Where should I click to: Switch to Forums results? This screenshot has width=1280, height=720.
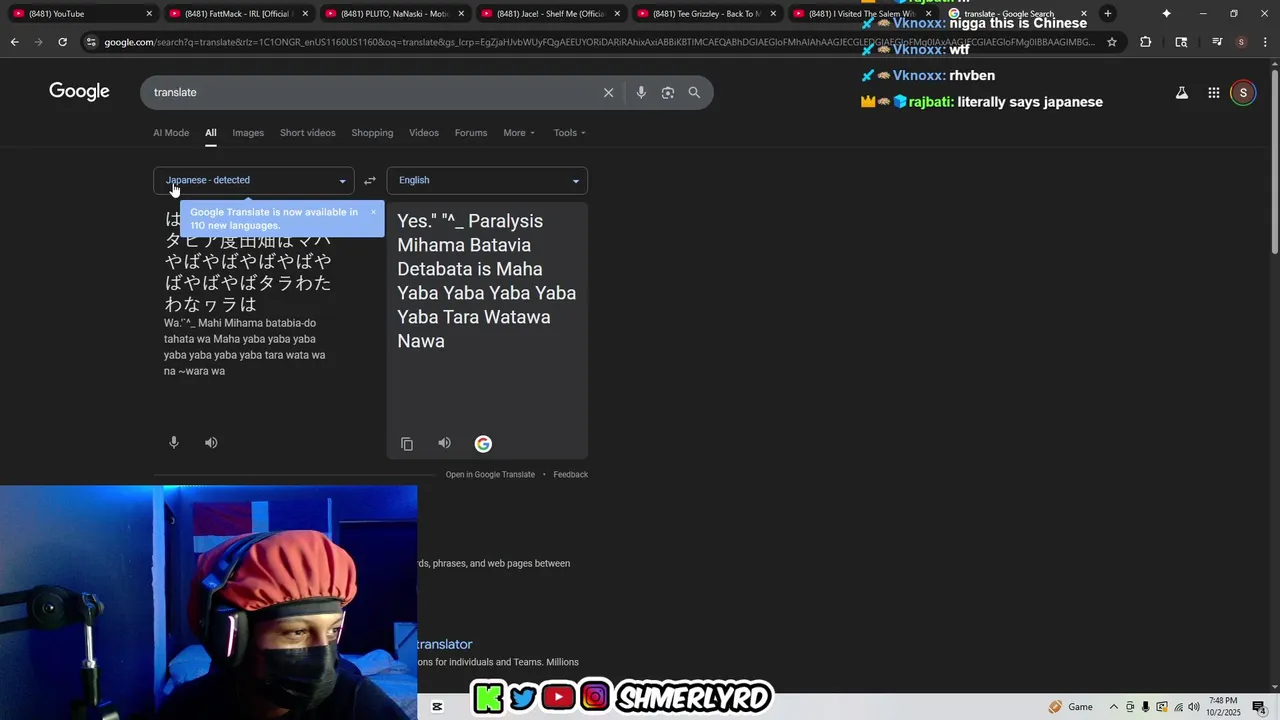(x=471, y=133)
